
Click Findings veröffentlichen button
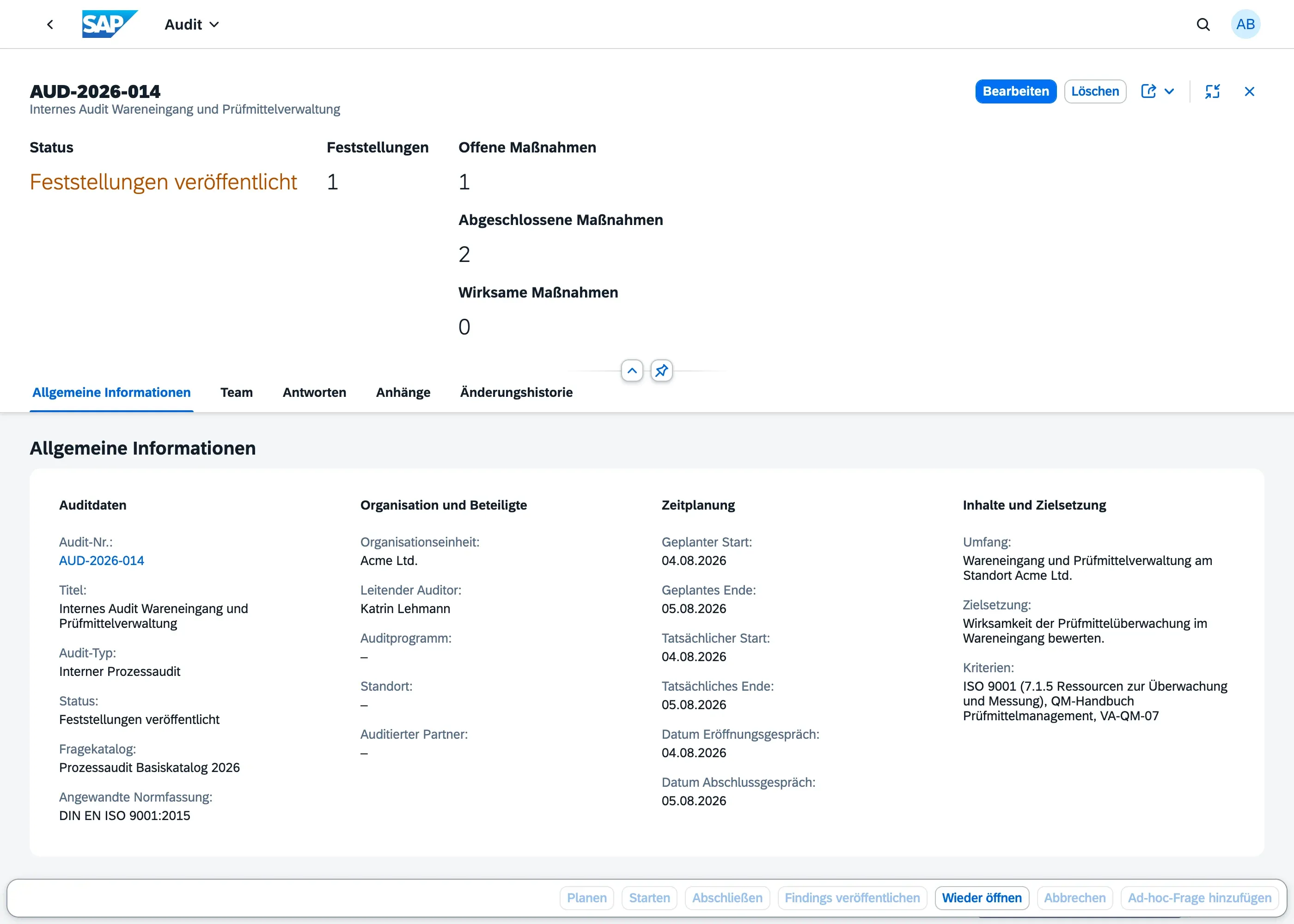[x=852, y=898]
